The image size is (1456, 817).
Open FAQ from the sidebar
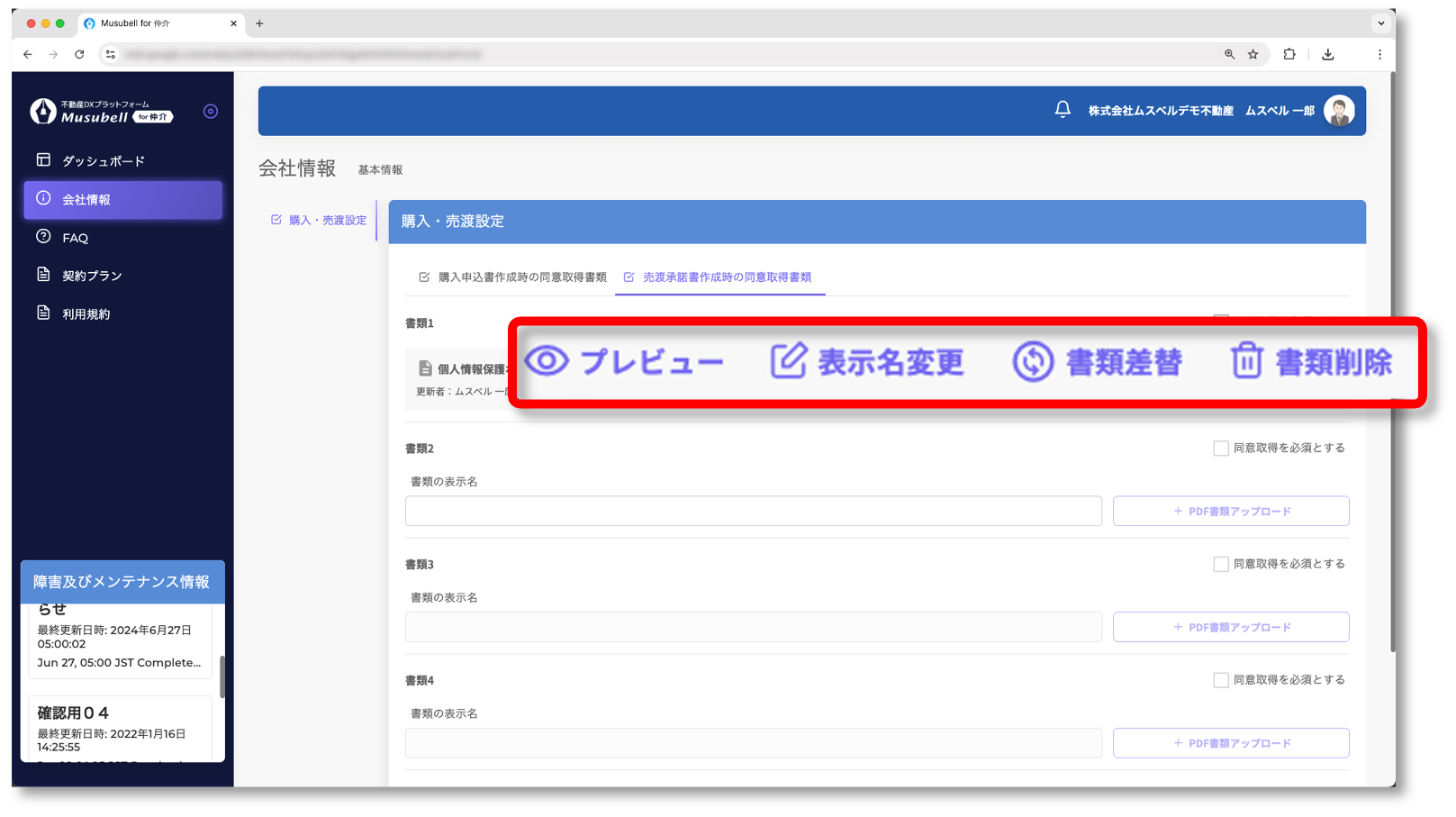click(x=75, y=238)
